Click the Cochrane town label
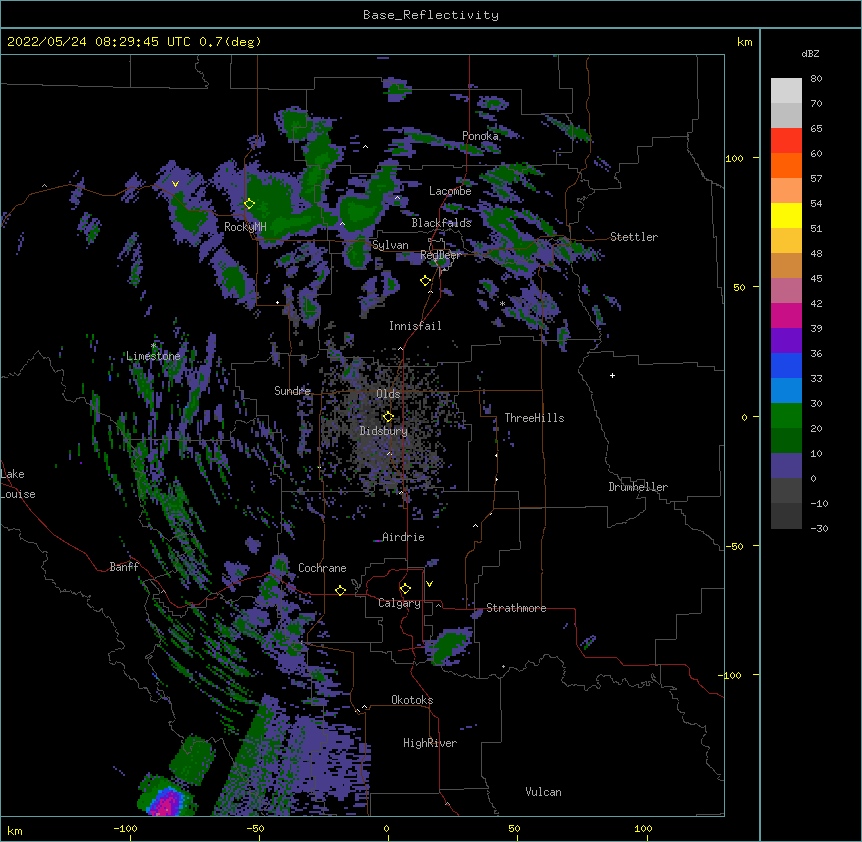Screen dimensions: 862x842 point(322,568)
